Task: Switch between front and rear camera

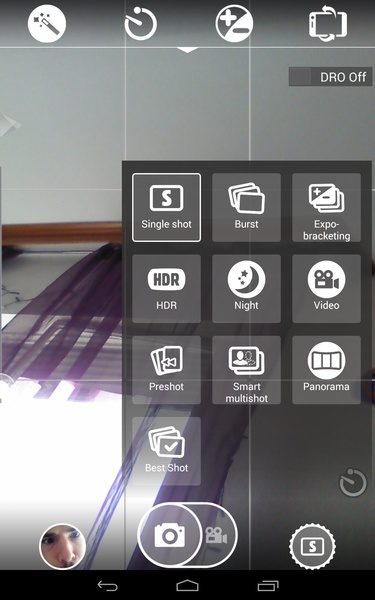Action: coord(328,23)
